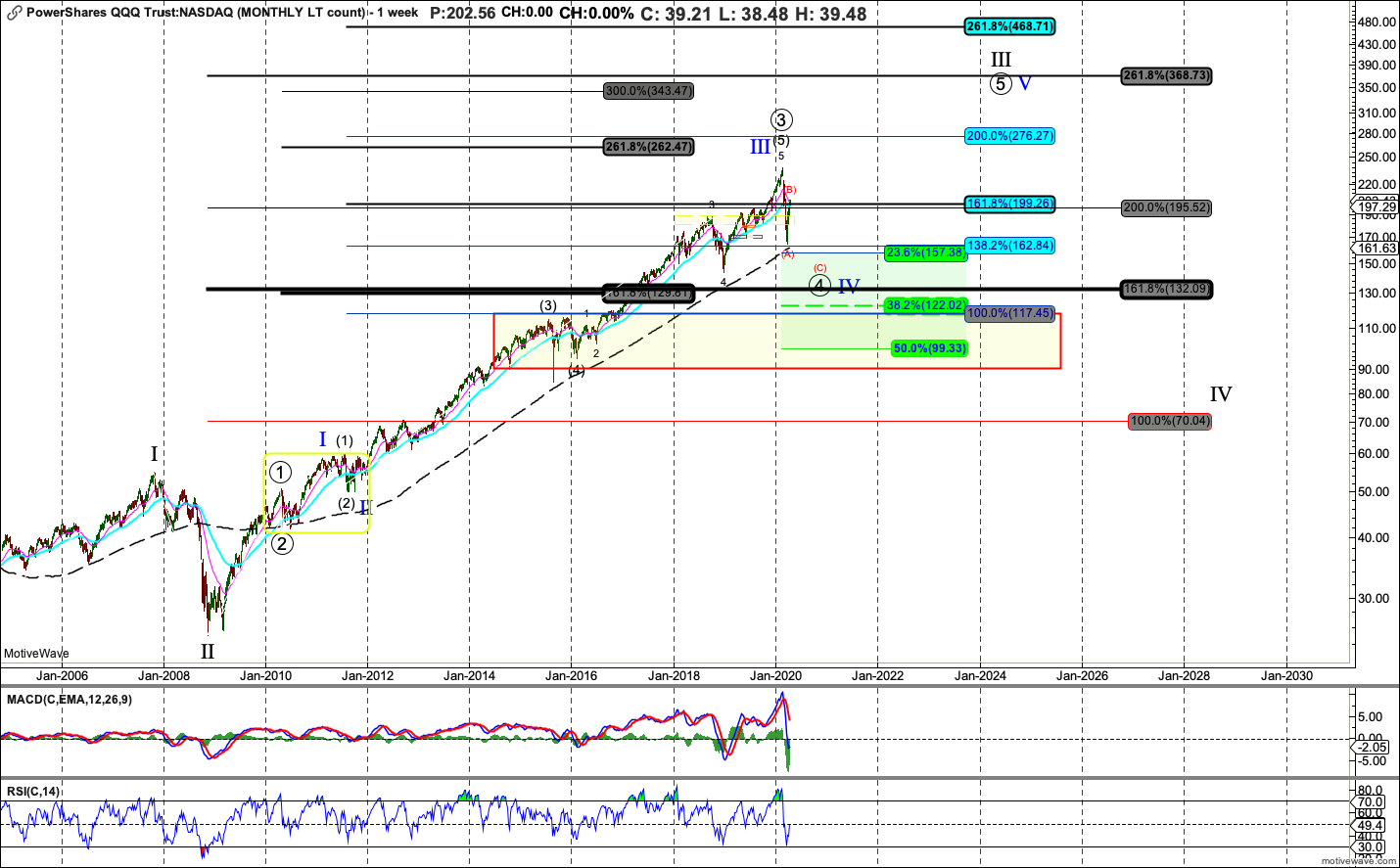Select the circled 1 label inside yellow box

point(280,473)
